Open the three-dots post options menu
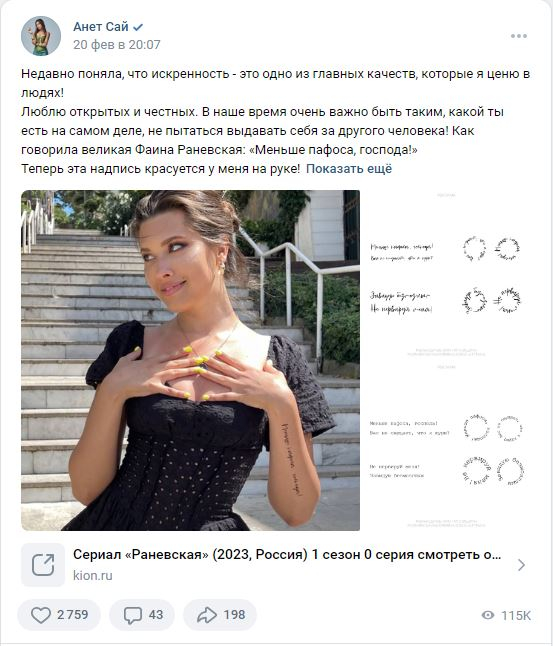Image resolution: width=553 pixels, height=646 pixels. [x=518, y=36]
